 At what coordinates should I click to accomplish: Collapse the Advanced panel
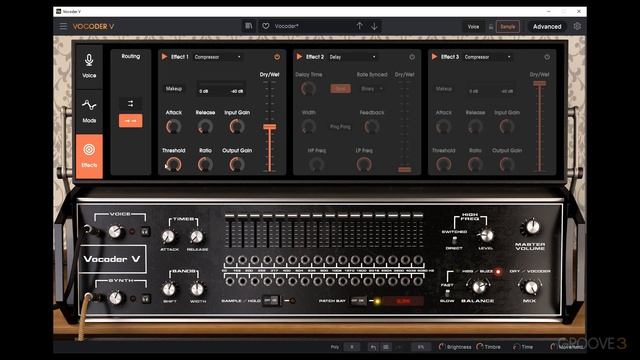pyautogui.click(x=547, y=27)
